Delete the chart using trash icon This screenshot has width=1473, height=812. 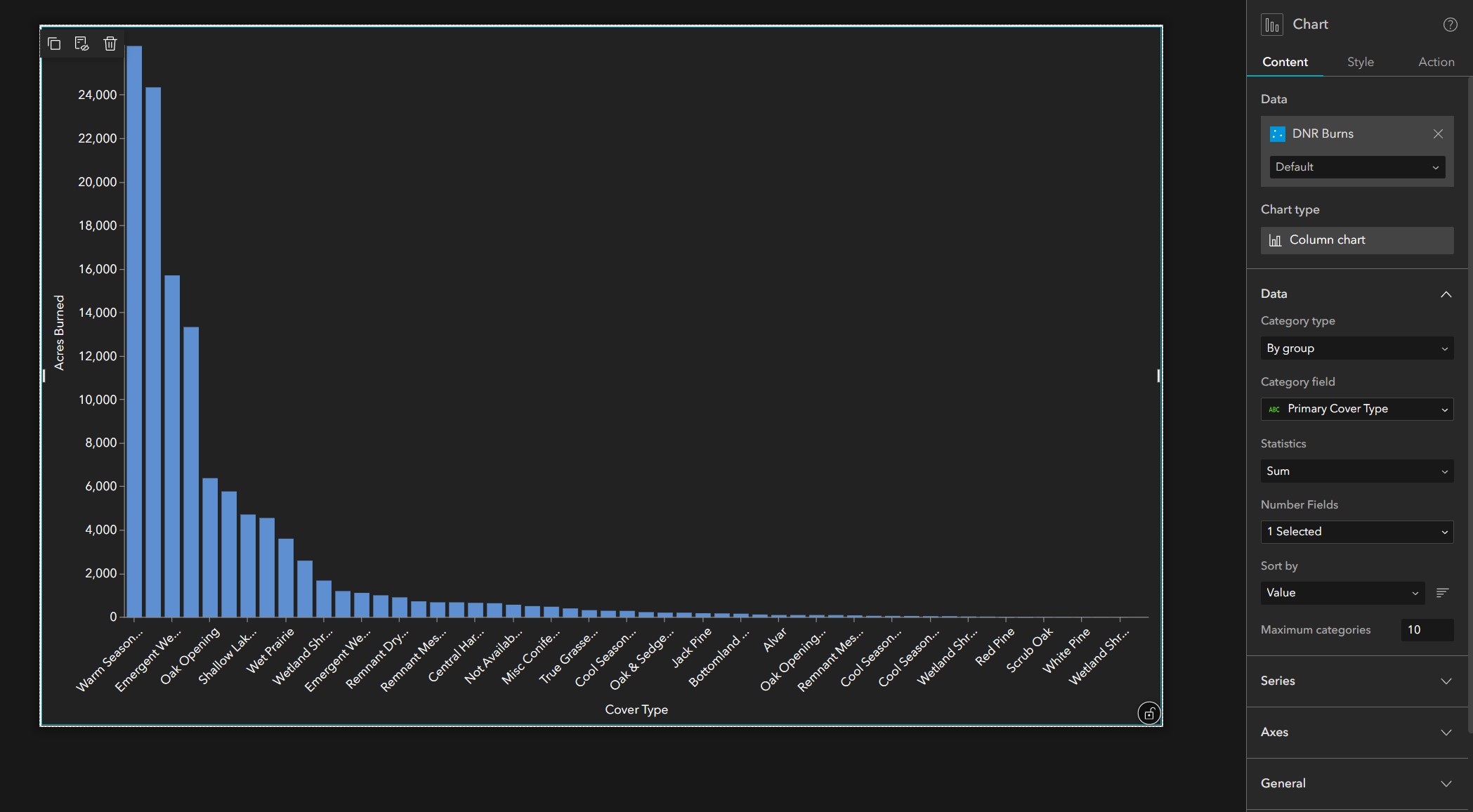click(x=110, y=44)
